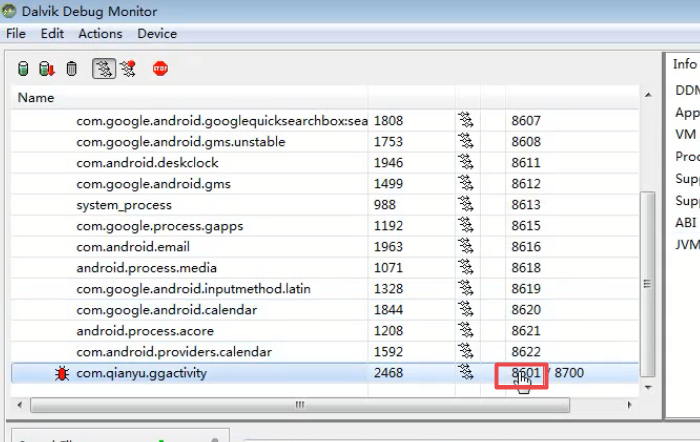Click thread icon in the android.process.acore row
The image size is (700, 442).
[466, 330]
